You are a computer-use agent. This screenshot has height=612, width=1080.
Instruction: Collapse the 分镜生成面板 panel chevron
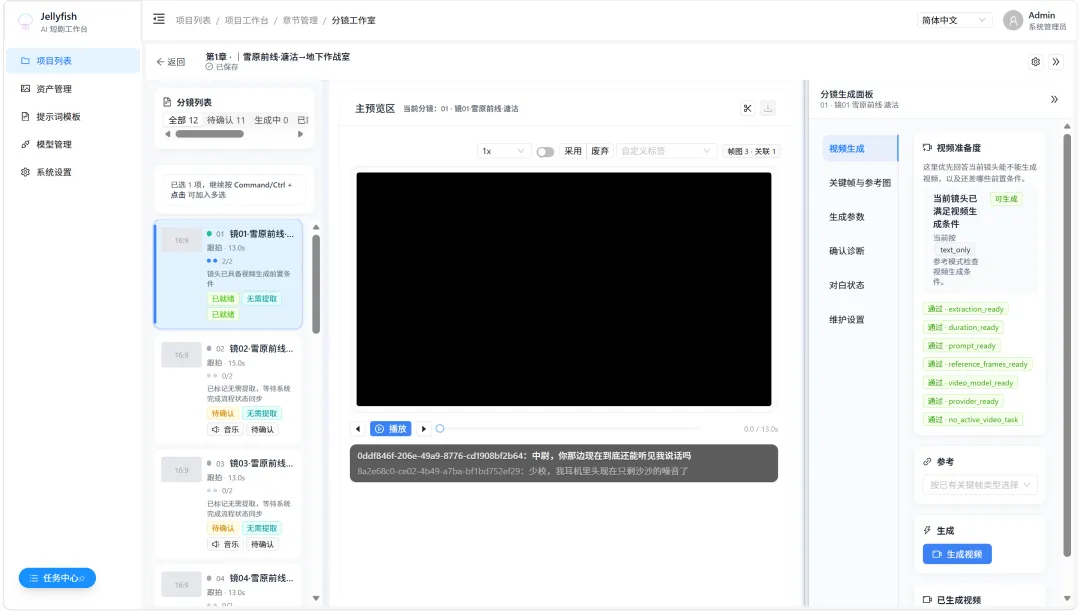coord(1054,99)
